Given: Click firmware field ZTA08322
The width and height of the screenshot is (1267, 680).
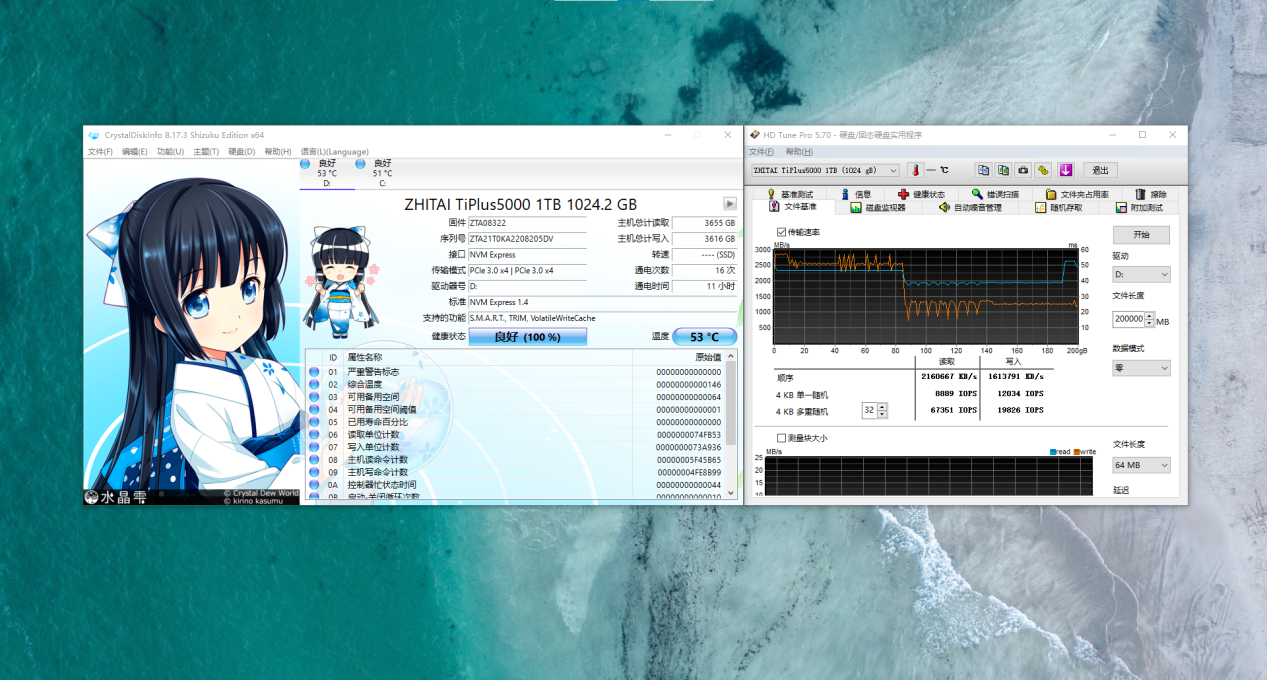Looking at the screenshot, I should click(x=526, y=222).
